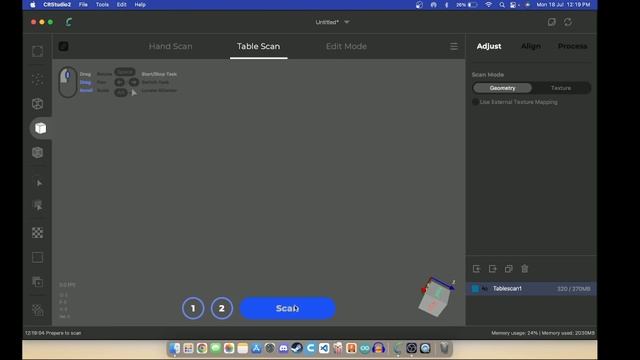Select Geometry scan mode
Image resolution: width=640 pixels, height=360 pixels.
[x=502, y=88]
